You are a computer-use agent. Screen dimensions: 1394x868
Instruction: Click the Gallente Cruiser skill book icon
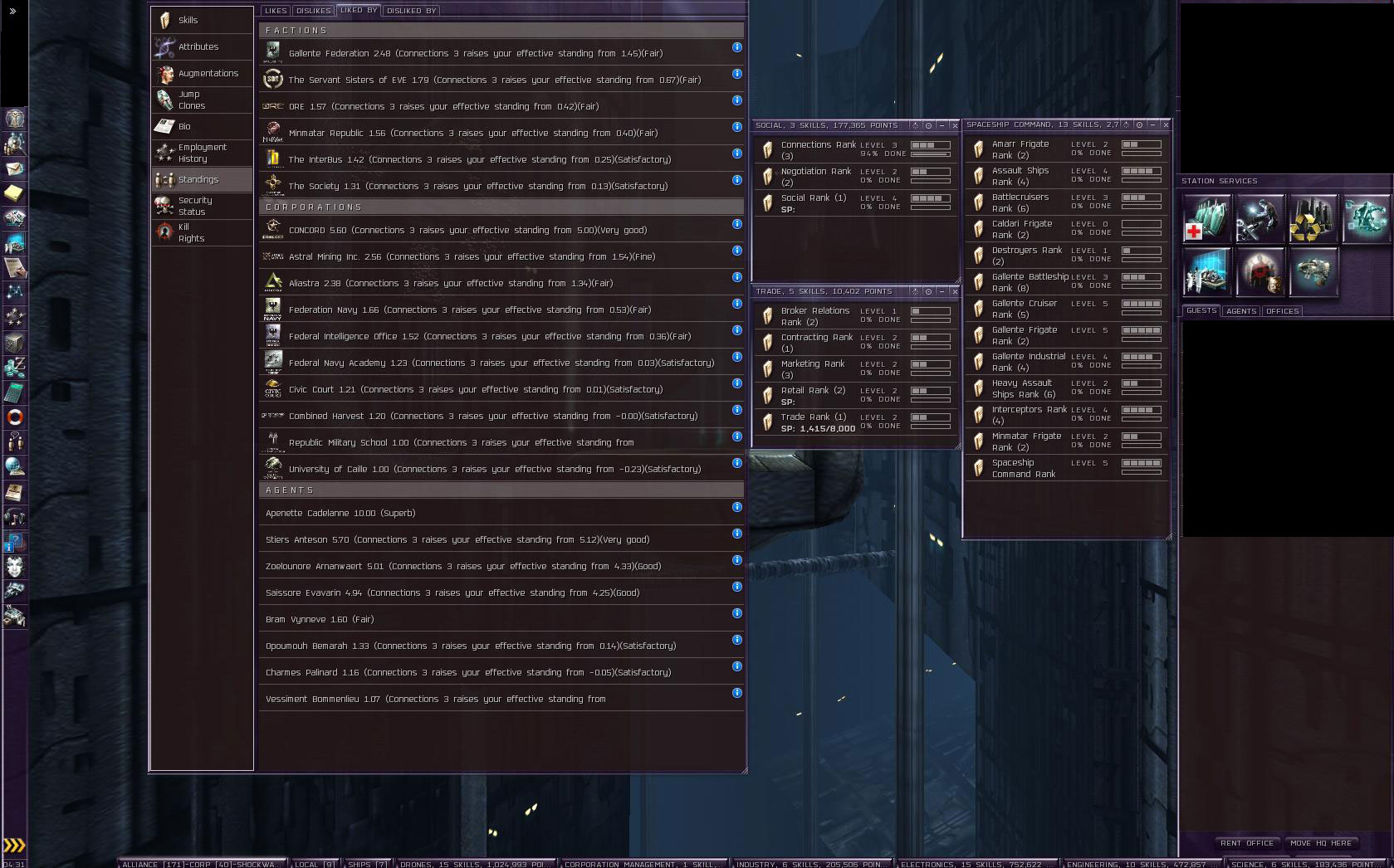[979, 309]
